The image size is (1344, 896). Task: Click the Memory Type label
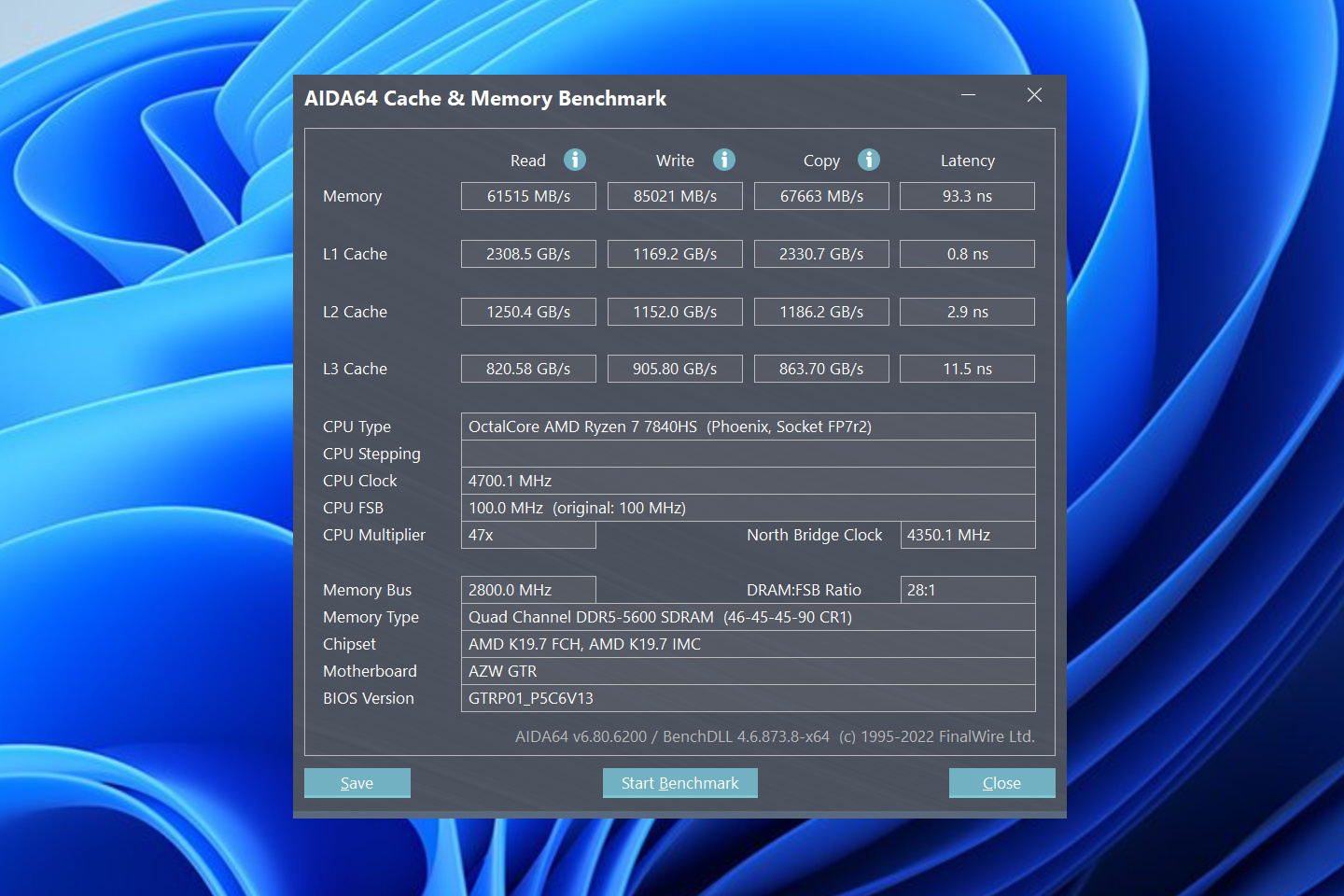[x=371, y=617]
